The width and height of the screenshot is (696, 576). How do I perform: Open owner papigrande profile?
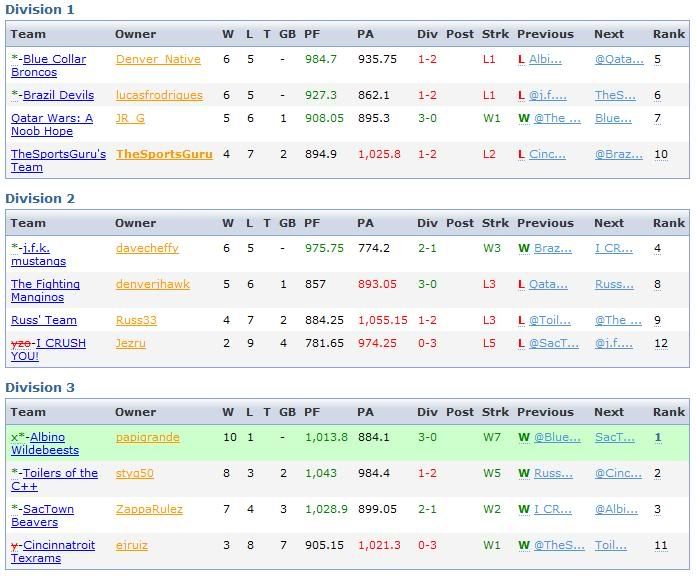click(147, 437)
